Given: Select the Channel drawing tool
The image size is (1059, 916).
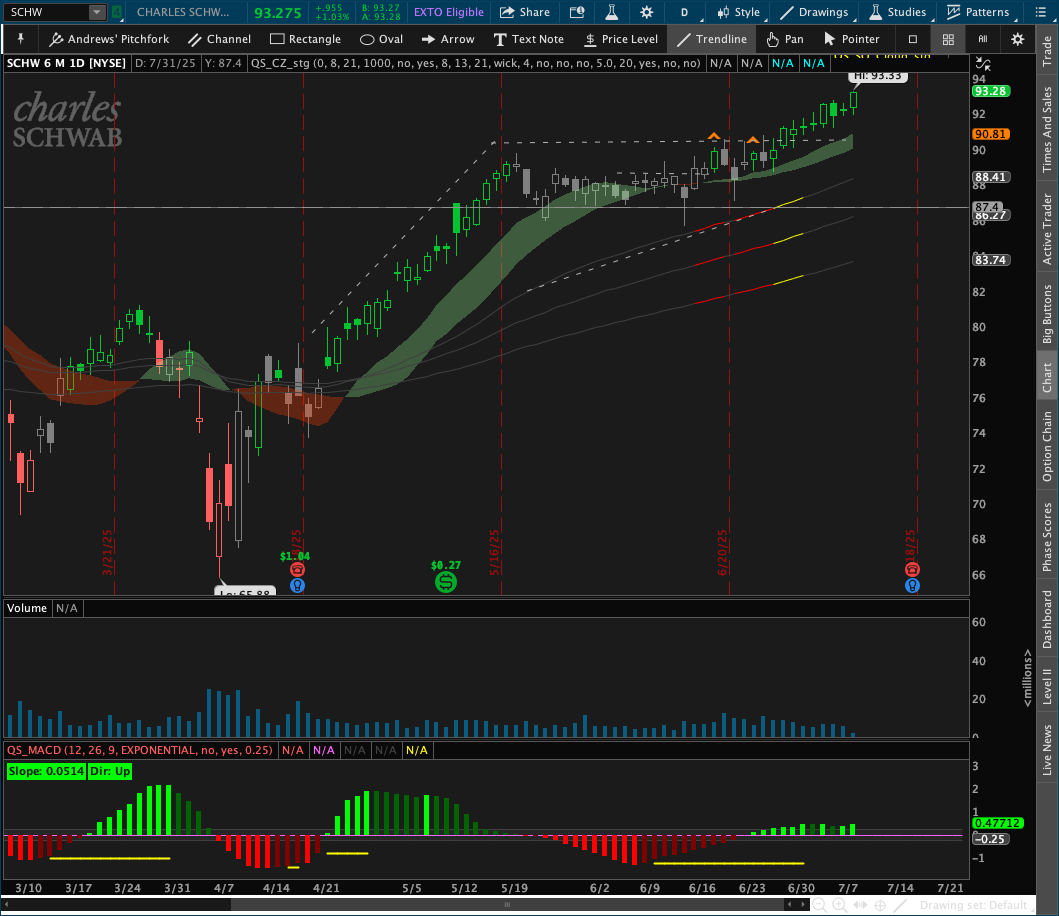Looking at the screenshot, I should (x=219, y=39).
